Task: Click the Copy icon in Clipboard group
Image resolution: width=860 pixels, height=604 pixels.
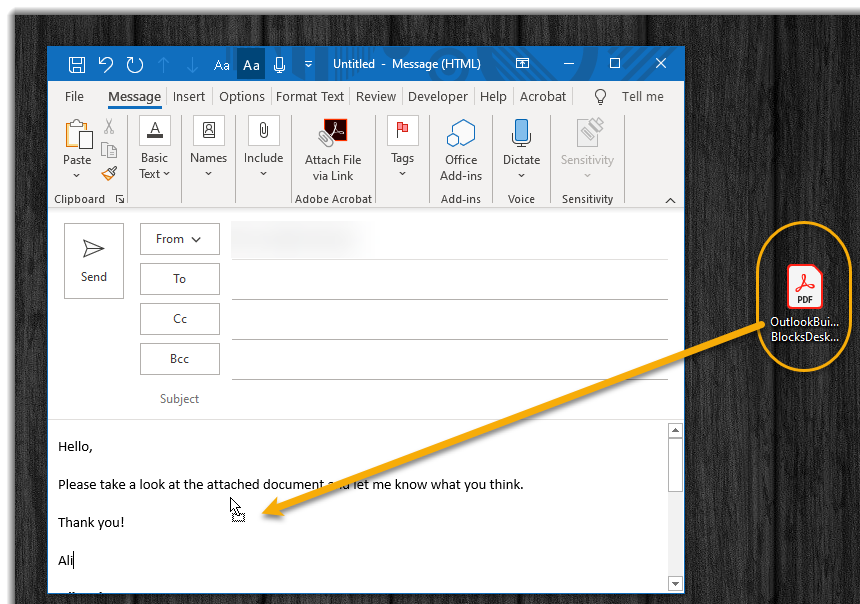Action: click(108, 148)
